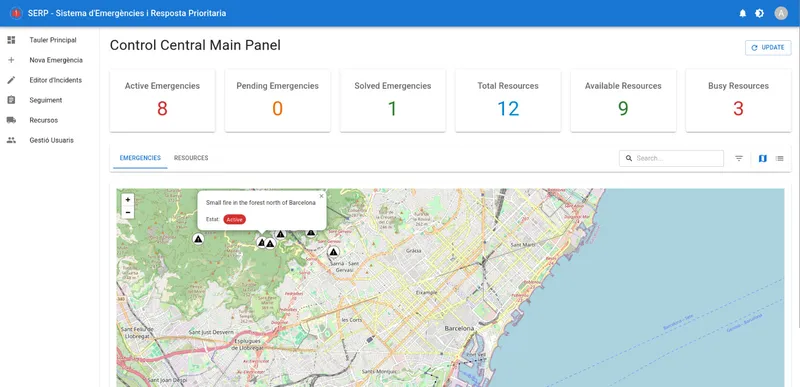The image size is (800, 387).
Task: Switch to the RESOURCES tab
Action: pos(191,158)
